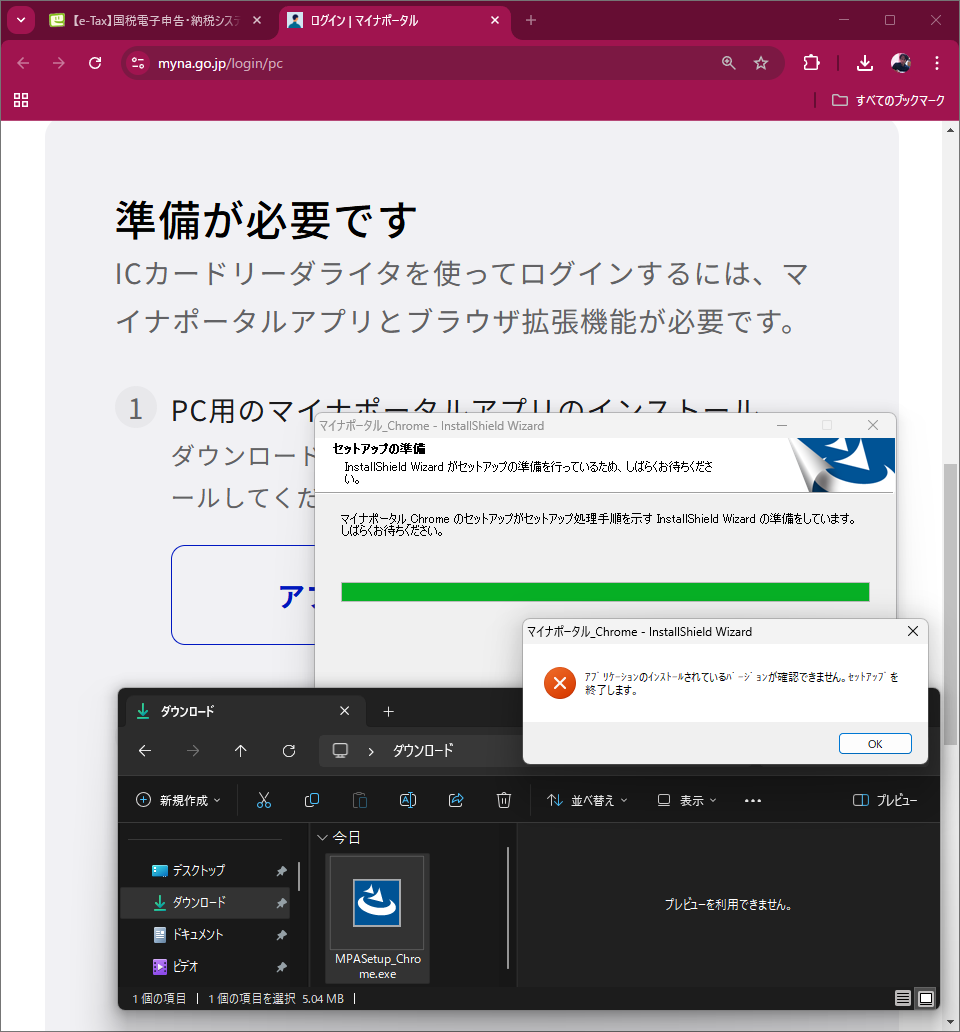Click the ダウンロード Explorer tab title
Image resolution: width=960 pixels, height=1032 pixels.
188,711
